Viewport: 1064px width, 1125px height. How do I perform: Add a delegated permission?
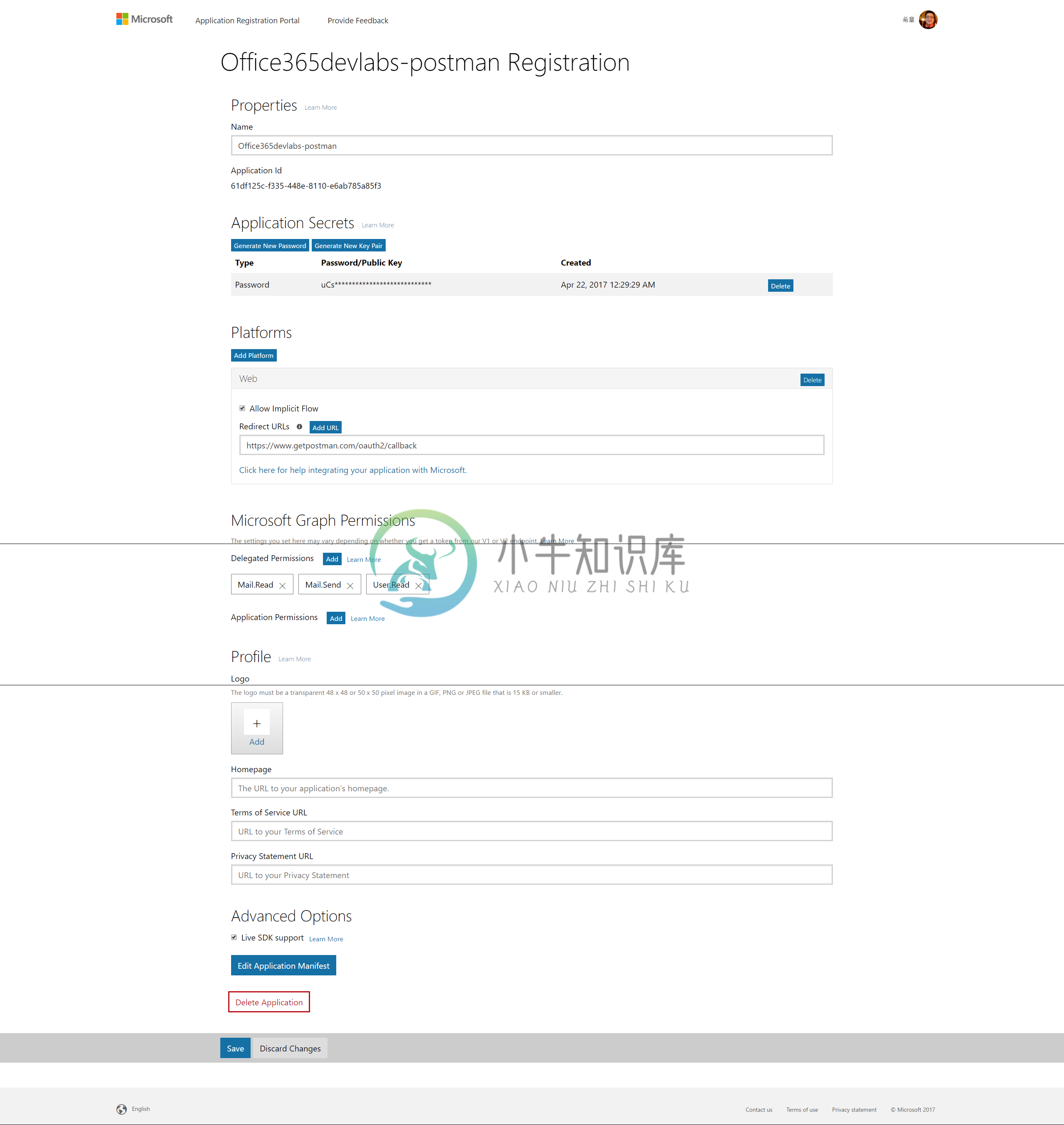pyautogui.click(x=332, y=559)
